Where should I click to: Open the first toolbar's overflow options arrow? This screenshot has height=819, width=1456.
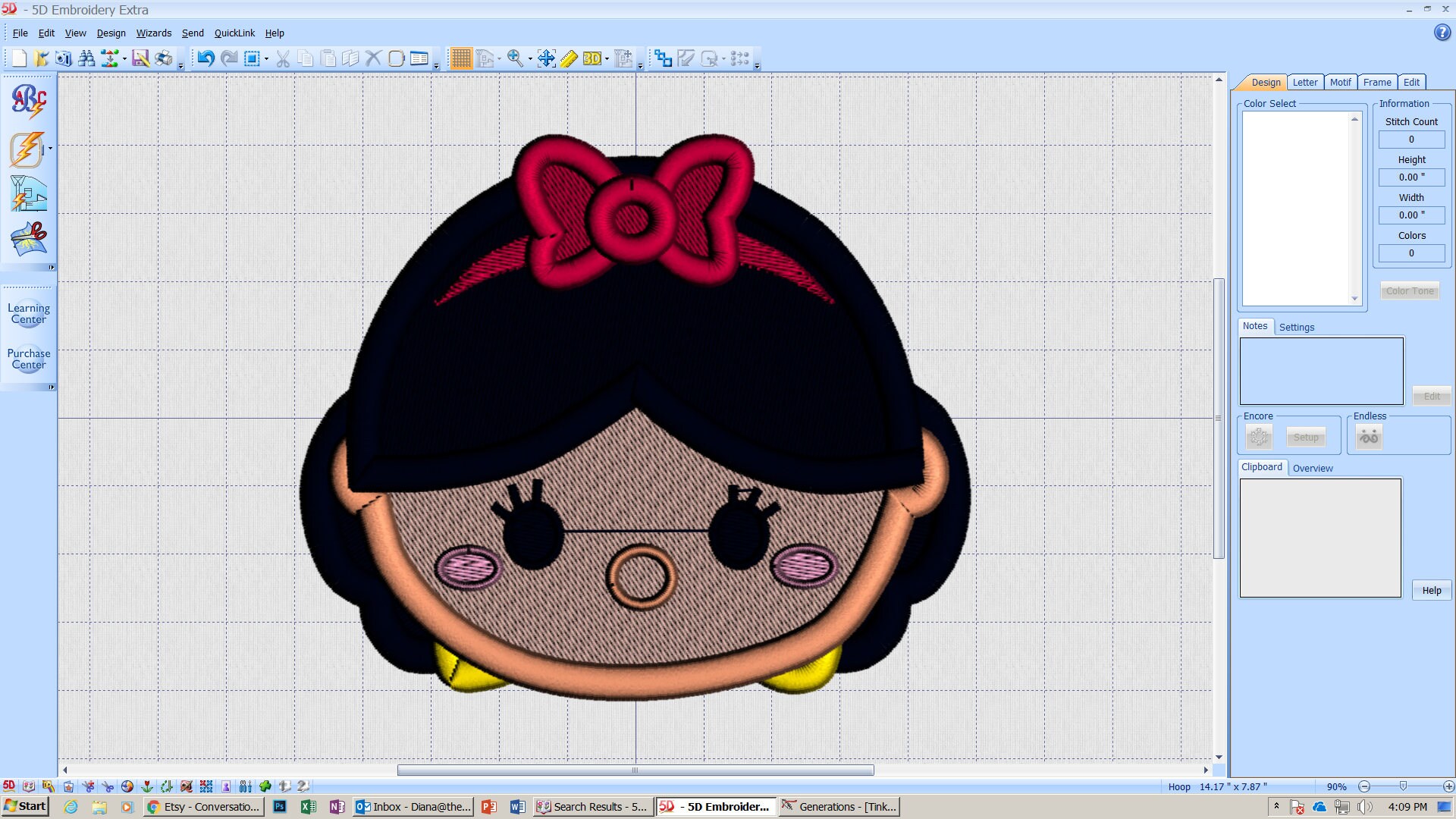[x=180, y=66]
